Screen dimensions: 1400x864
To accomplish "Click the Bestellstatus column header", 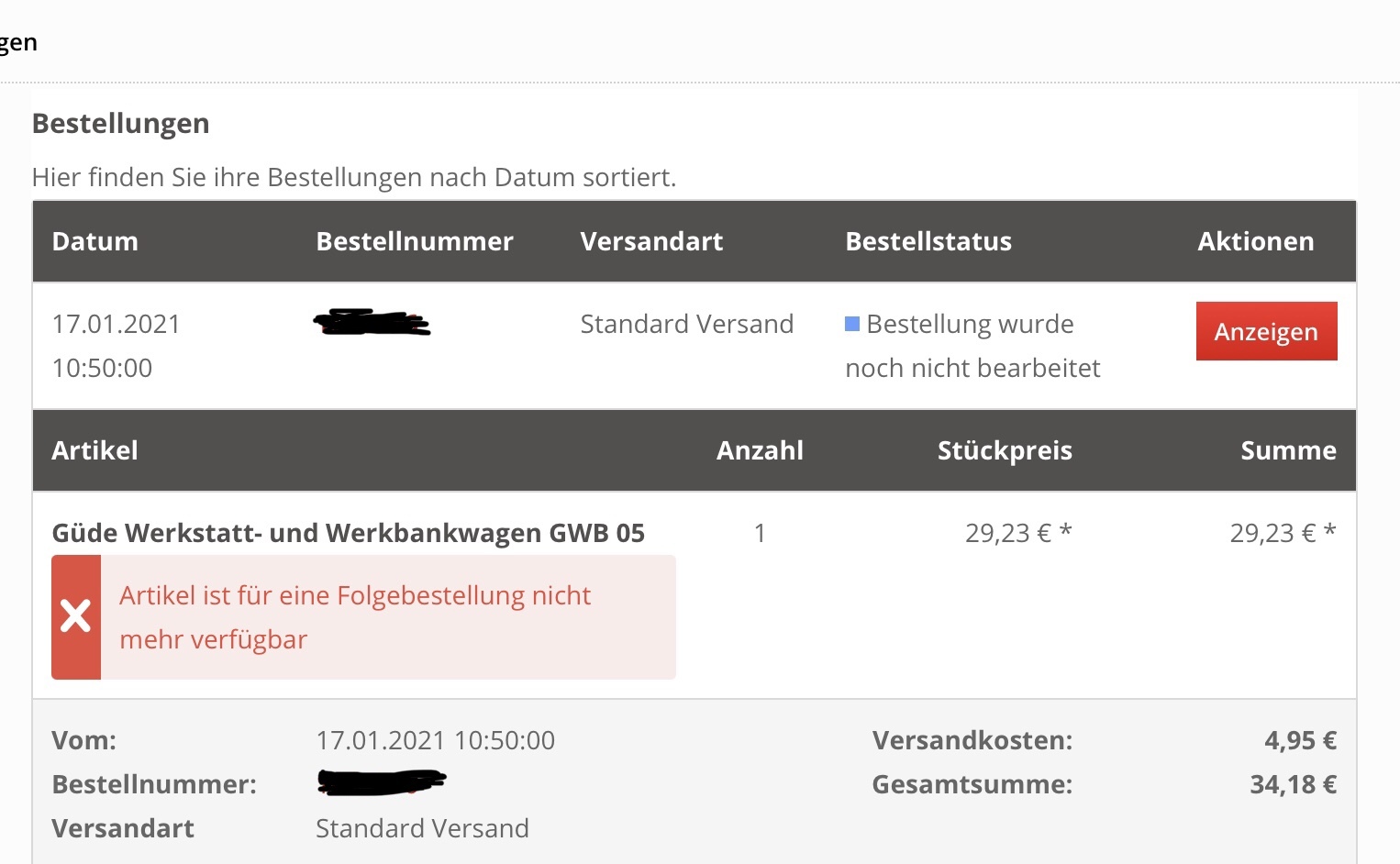I will (x=928, y=241).
